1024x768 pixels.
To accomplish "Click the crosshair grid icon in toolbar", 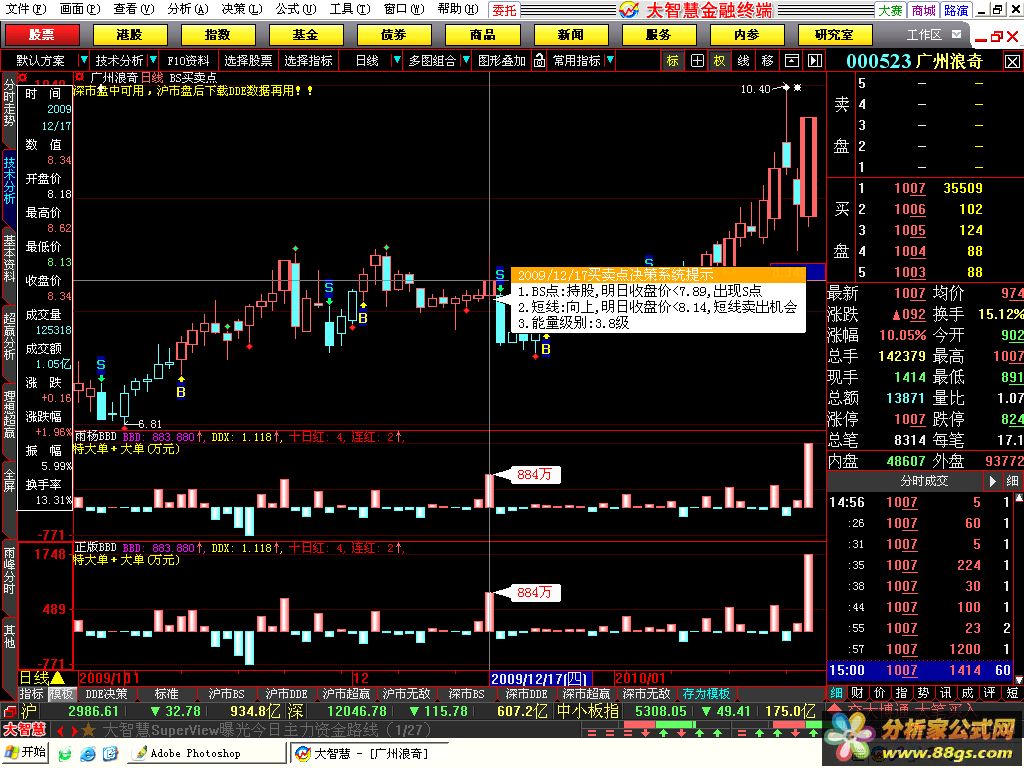I will click(x=697, y=61).
